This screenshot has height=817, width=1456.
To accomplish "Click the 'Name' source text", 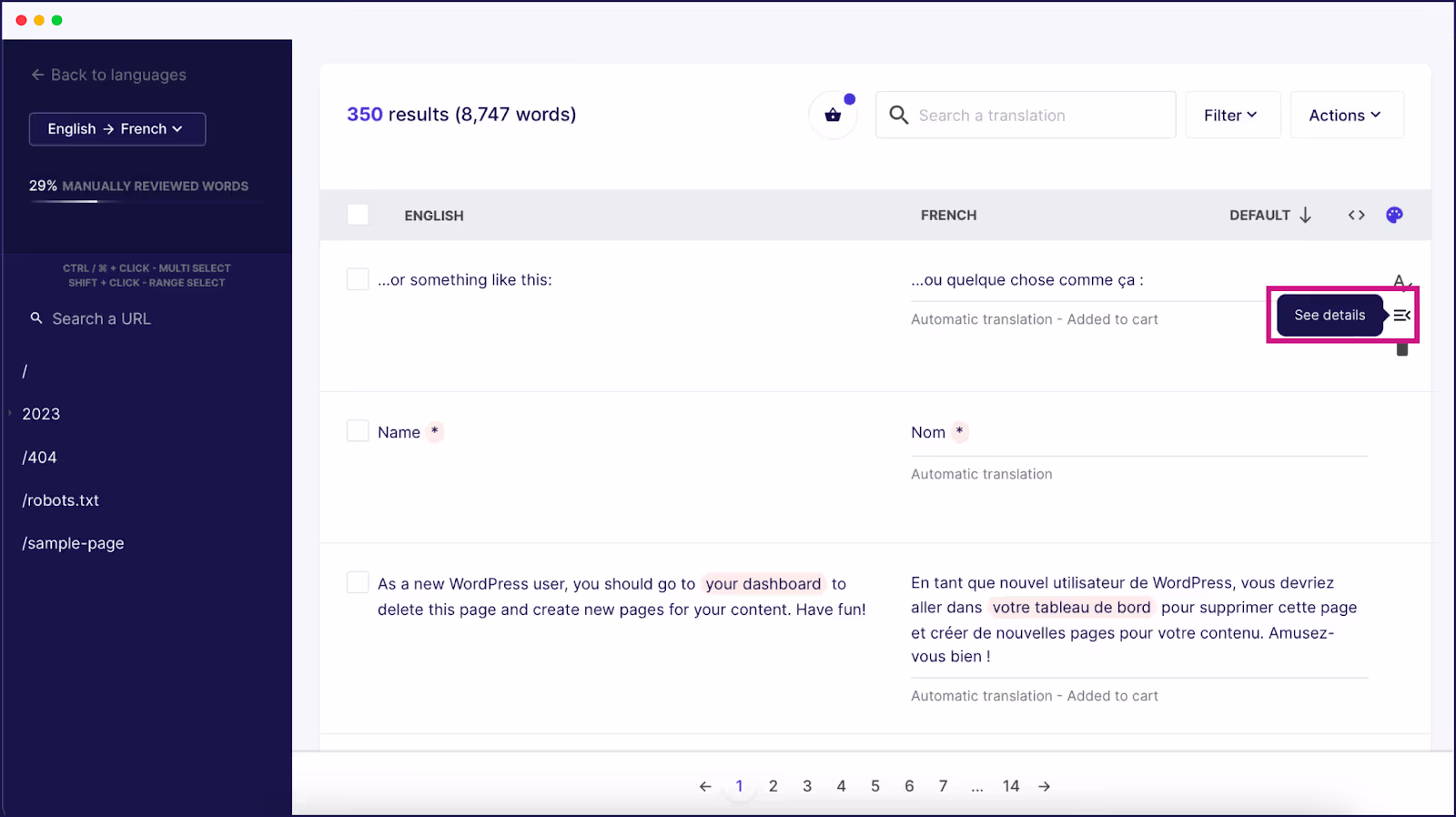I will pos(399,432).
